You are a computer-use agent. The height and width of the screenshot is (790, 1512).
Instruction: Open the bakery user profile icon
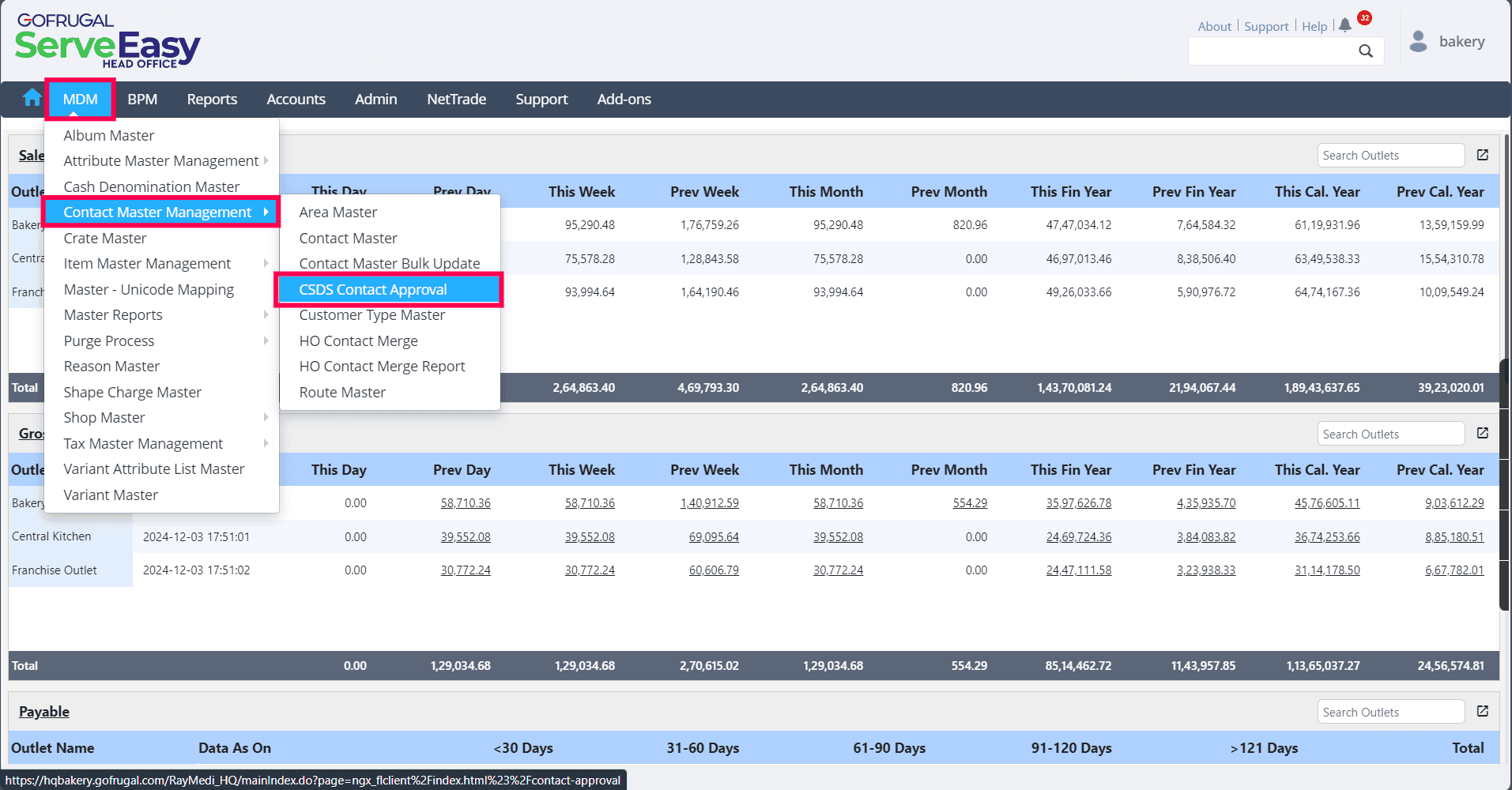click(x=1419, y=41)
